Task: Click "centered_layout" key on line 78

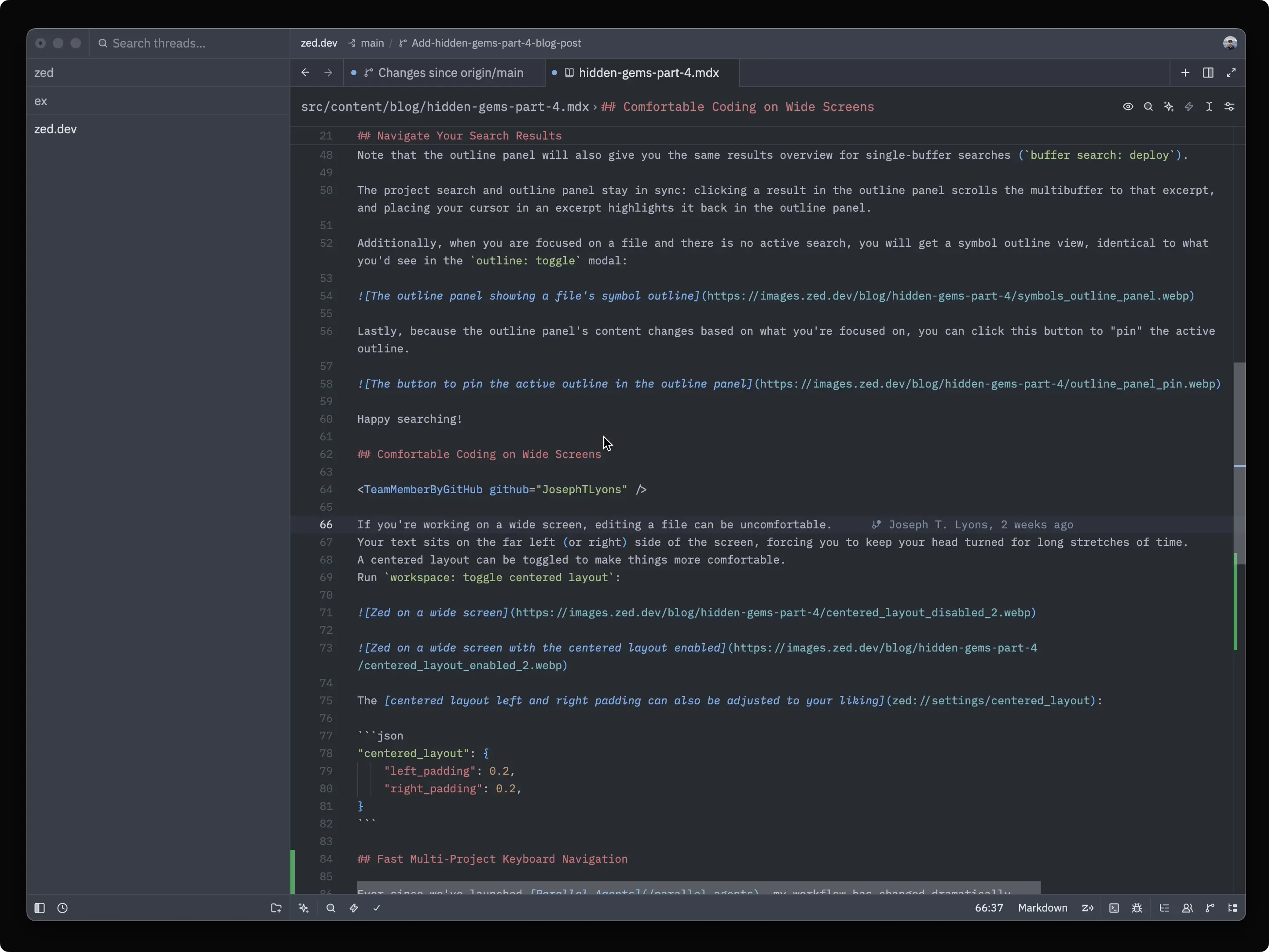Action: 413,753
